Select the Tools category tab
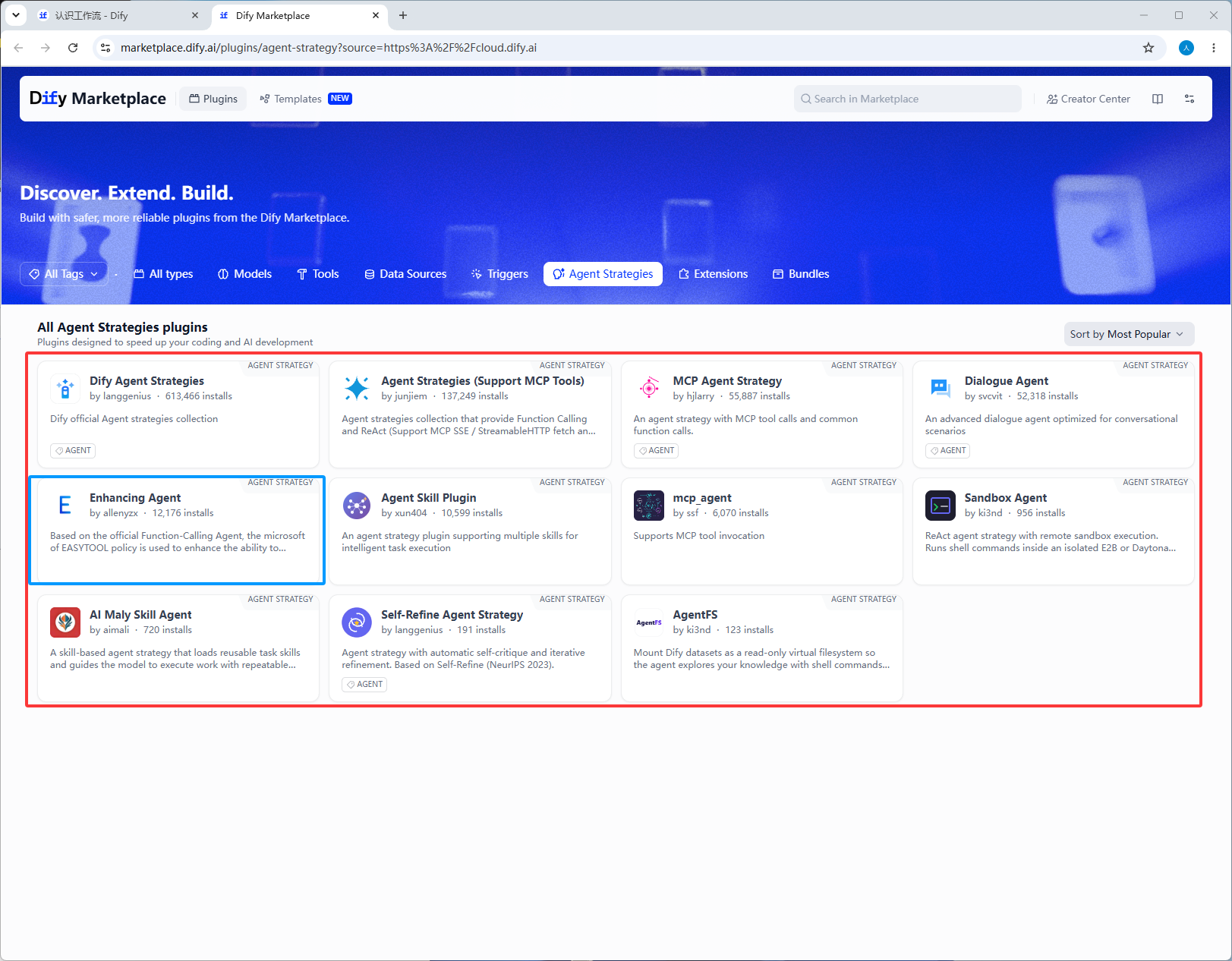Screen dimensions: 1232x961 (318, 274)
